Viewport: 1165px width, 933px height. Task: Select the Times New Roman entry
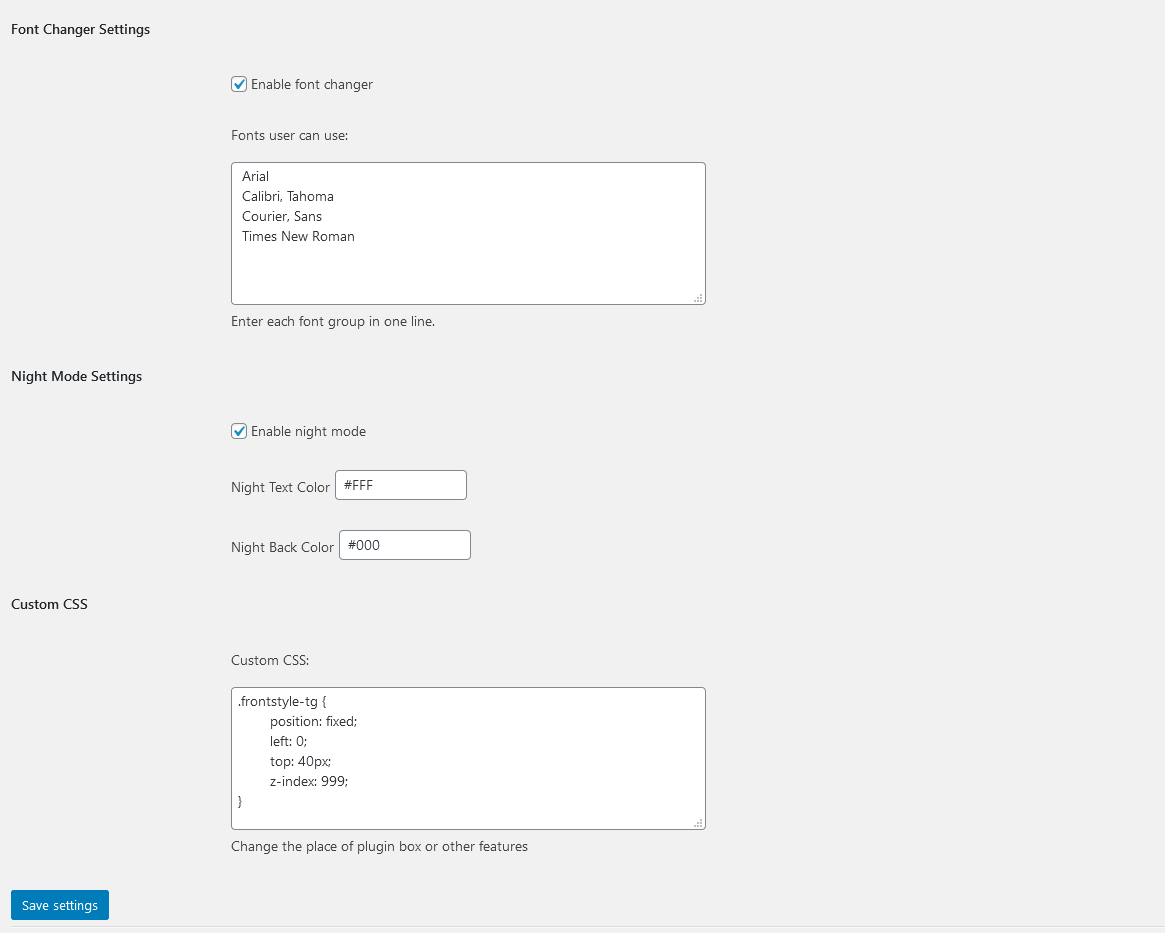tap(298, 236)
